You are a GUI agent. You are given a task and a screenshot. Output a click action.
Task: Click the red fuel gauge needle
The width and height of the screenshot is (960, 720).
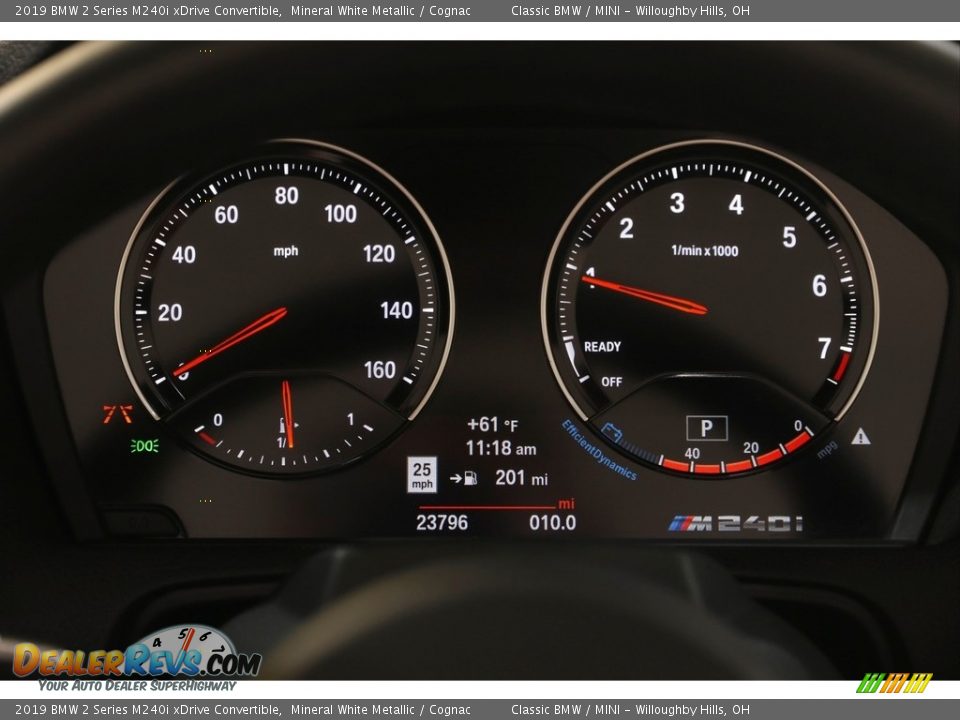pyautogui.click(x=287, y=414)
